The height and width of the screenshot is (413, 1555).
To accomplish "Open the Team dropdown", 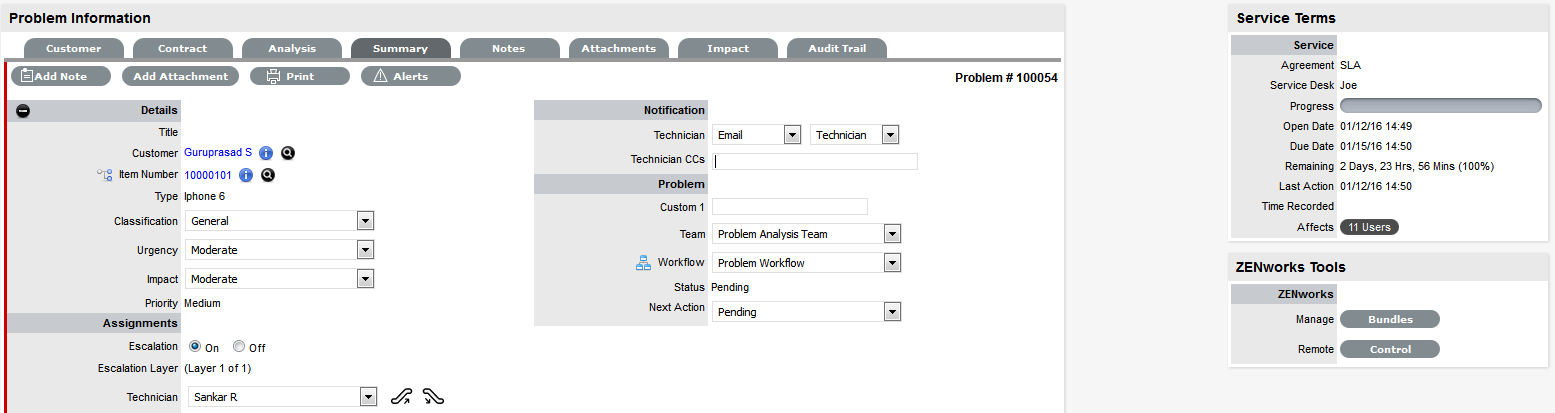I will (x=807, y=234).
